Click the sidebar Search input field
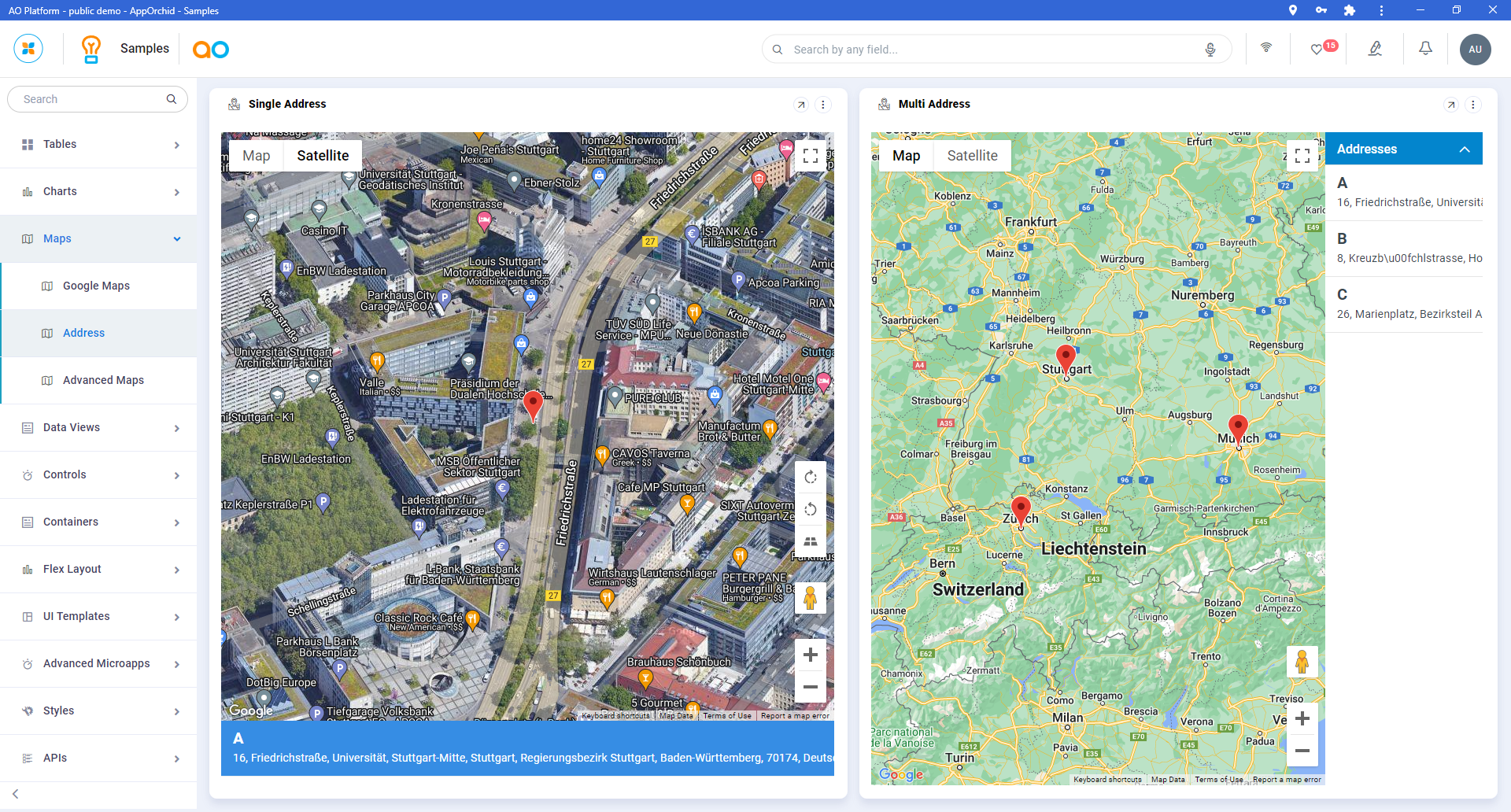This screenshot has width=1511, height=812. tap(91, 99)
